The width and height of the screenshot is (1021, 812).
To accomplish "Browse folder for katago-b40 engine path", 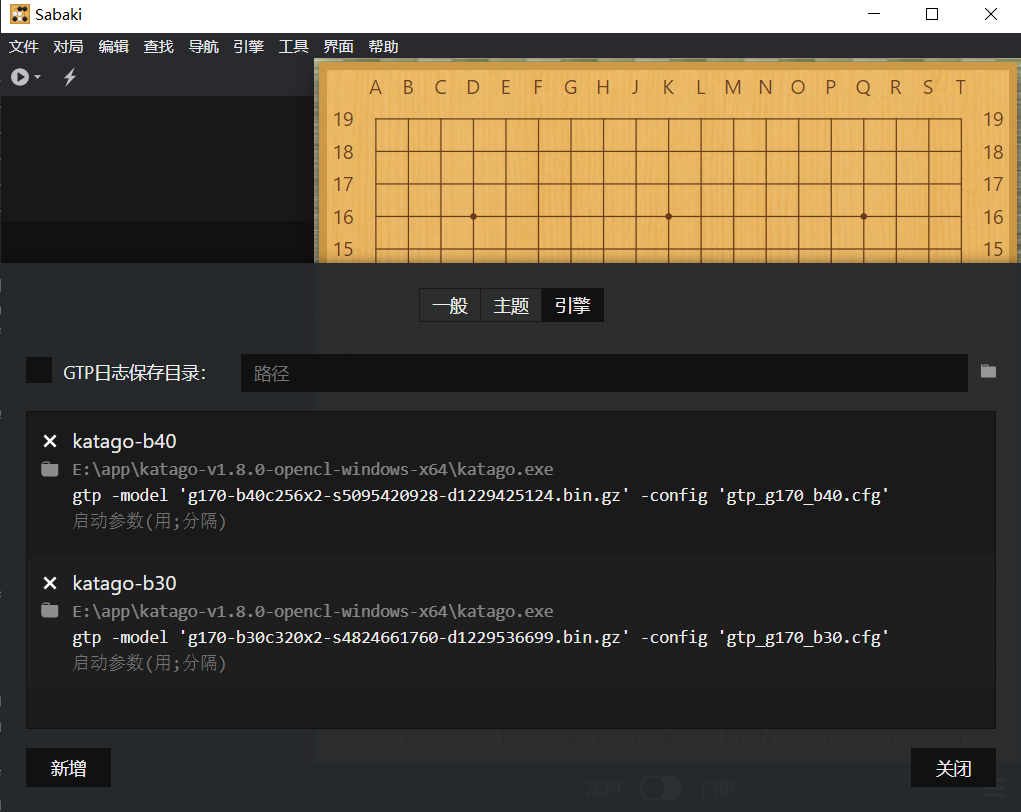I will (x=49, y=469).
